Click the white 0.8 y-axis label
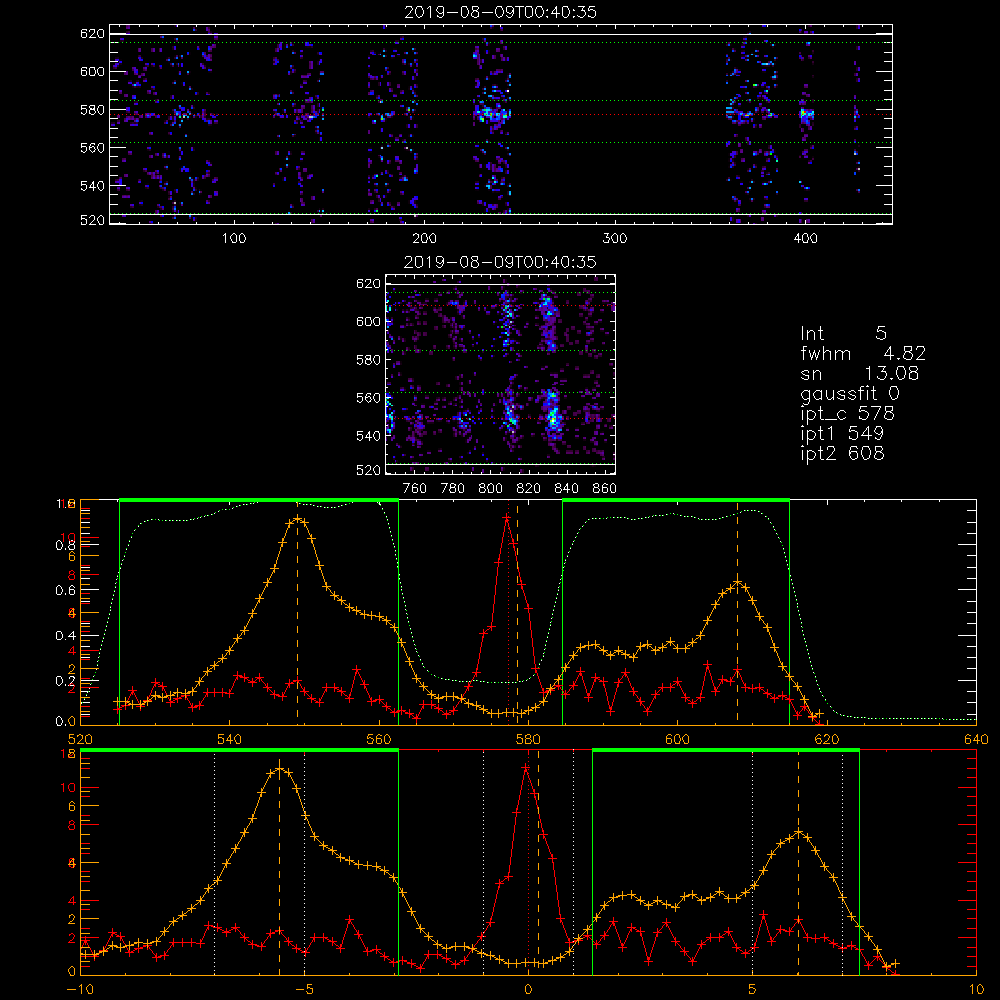The height and width of the screenshot is (1000, 1000). tap(65, 545)
